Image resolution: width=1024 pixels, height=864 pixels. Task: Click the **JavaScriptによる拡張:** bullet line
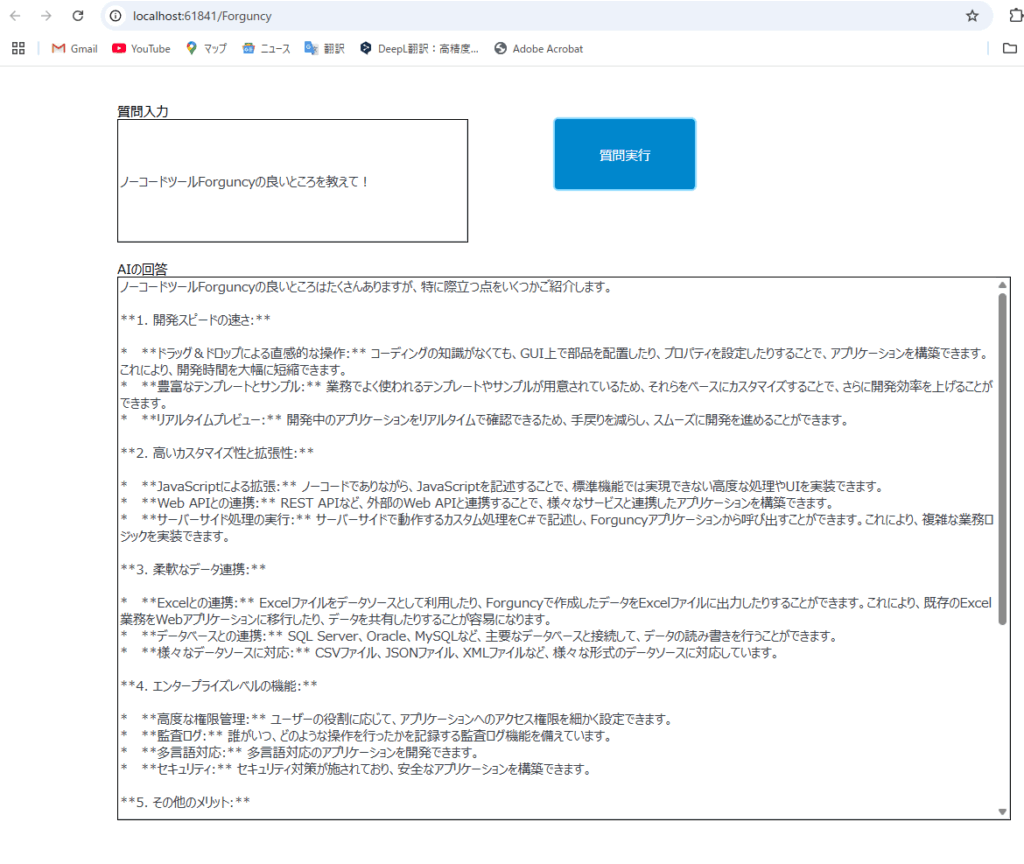click(502, 487)
